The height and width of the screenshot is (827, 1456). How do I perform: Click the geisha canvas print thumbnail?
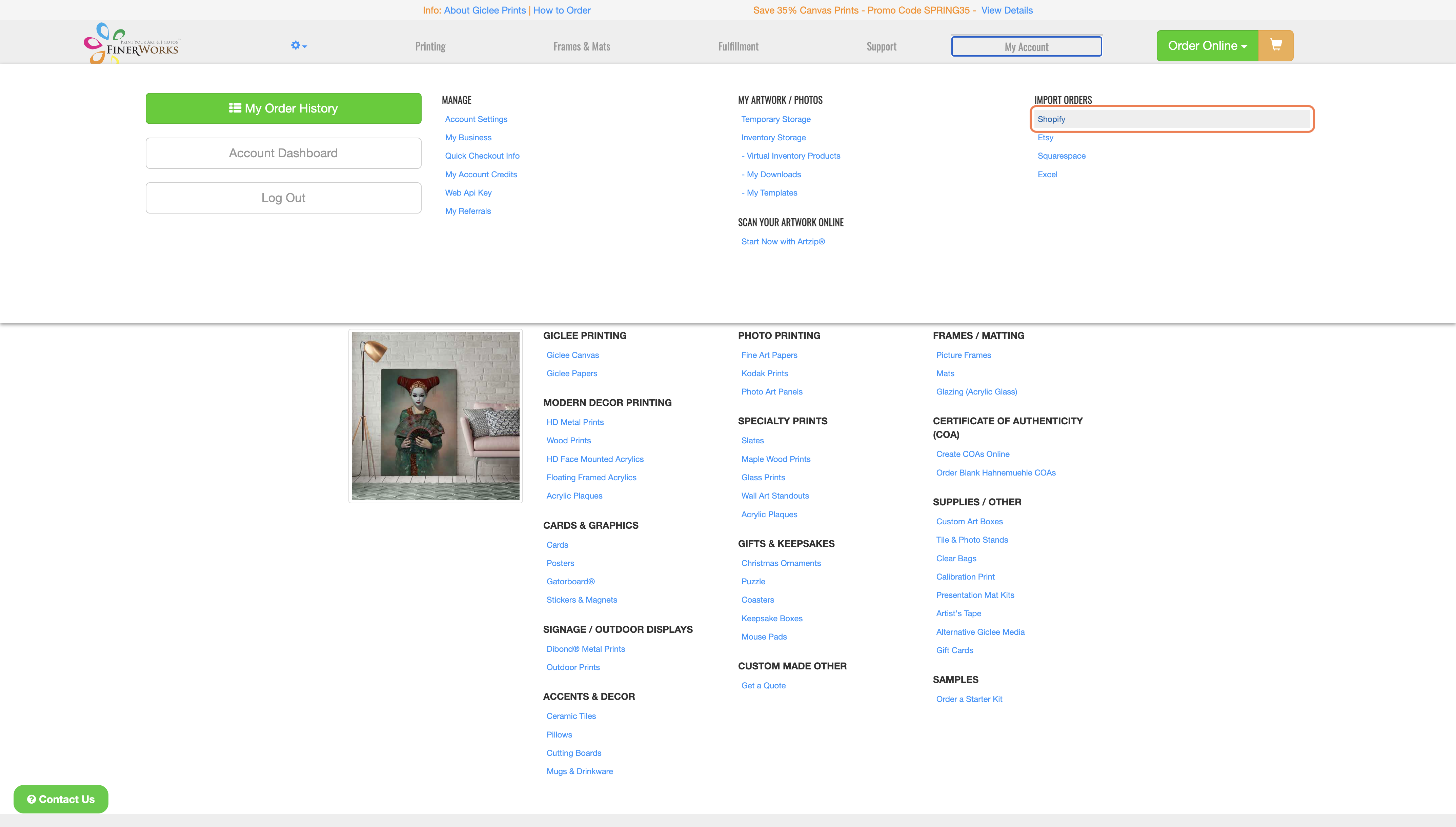[435, 416]
